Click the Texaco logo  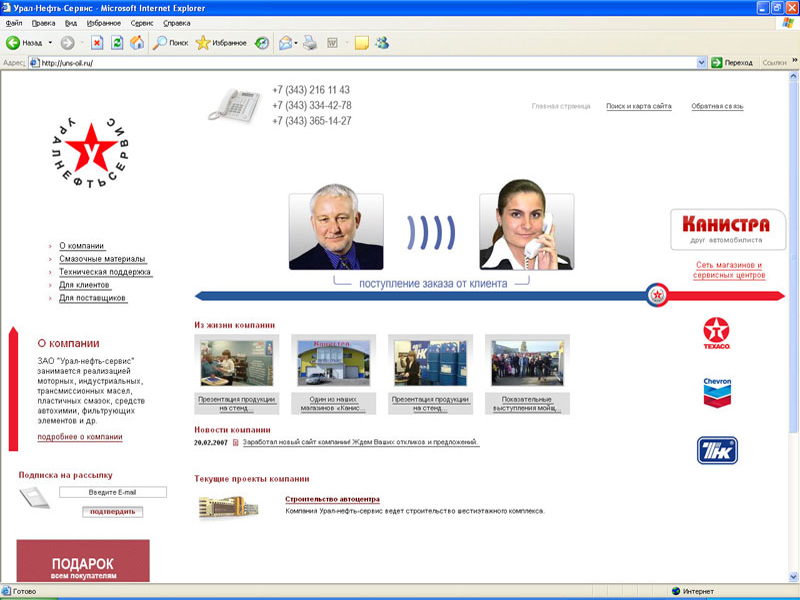(717, 333)
